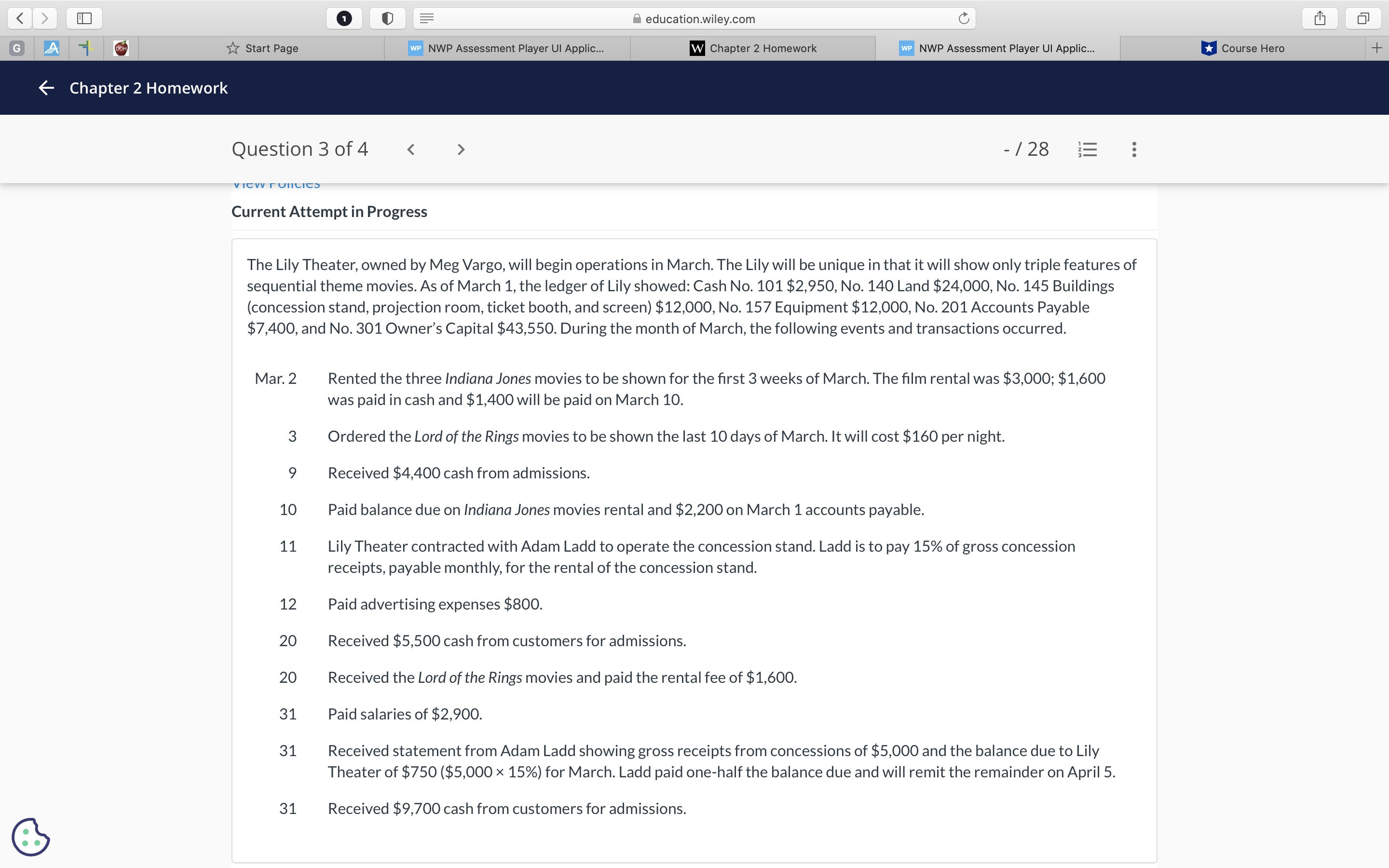Go to the previous question

click(x=411, y=149)
